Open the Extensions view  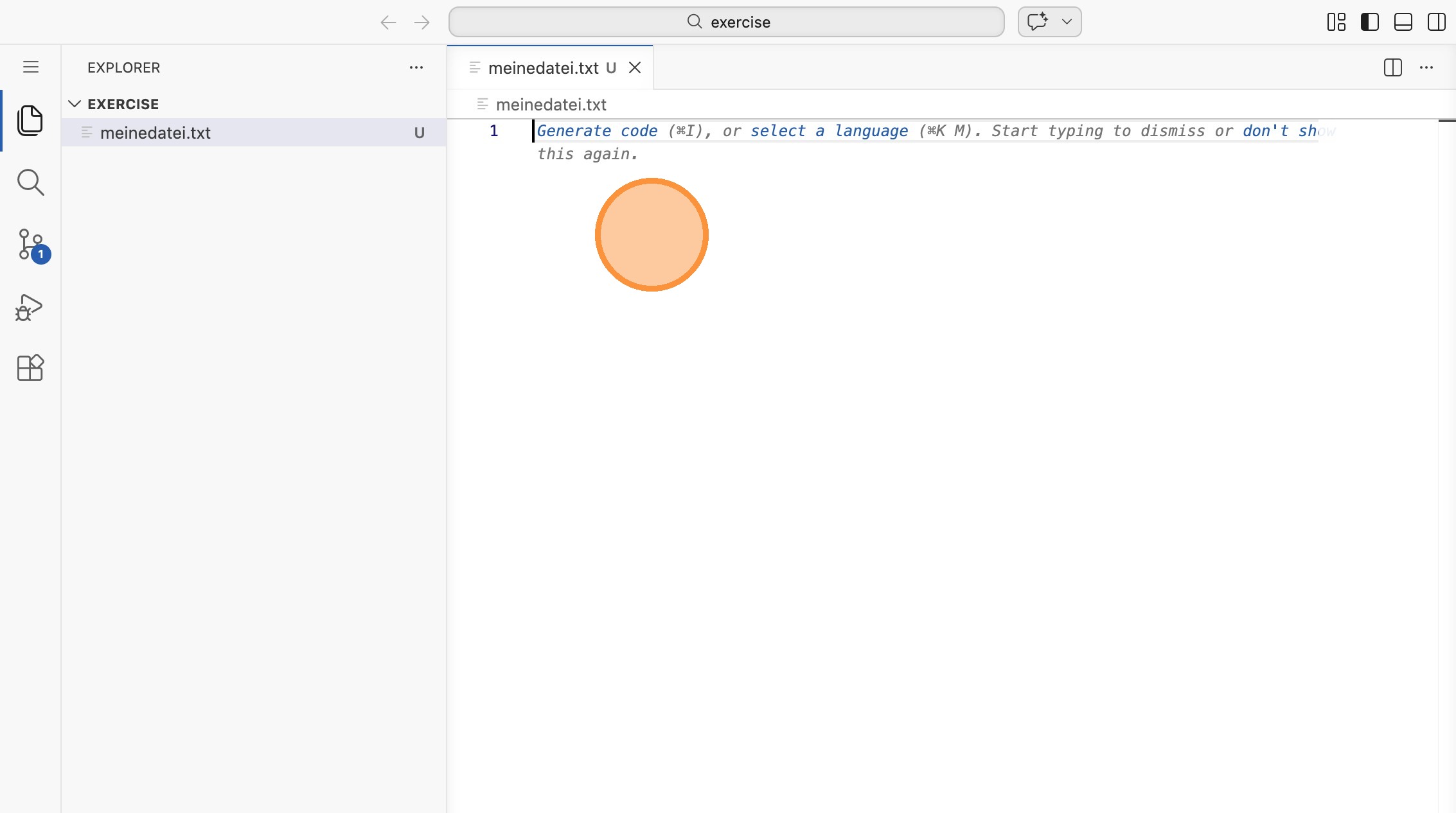tap(30, 368)
